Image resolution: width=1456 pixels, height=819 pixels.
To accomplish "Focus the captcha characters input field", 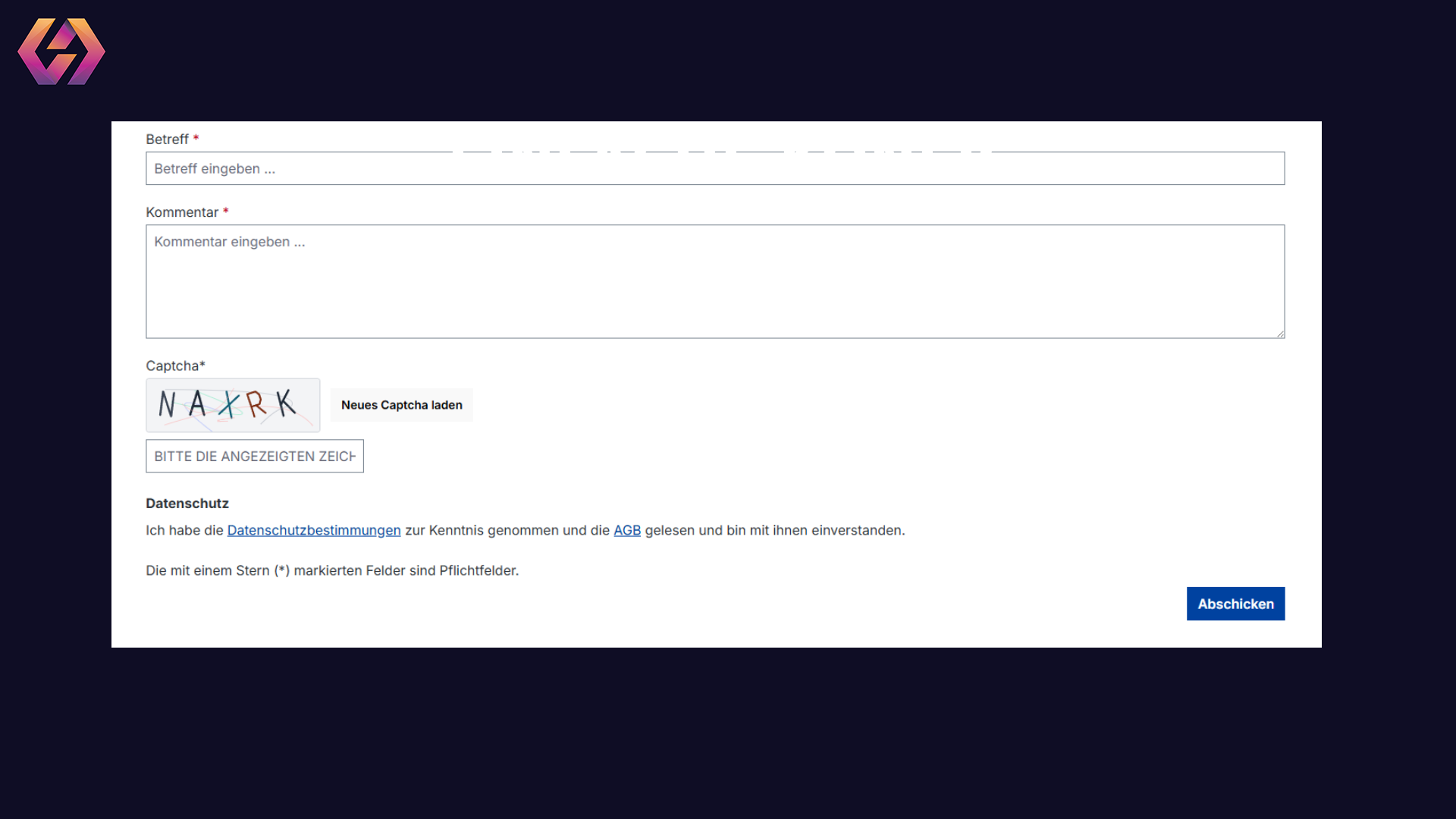I will click(x=255, y=456).
